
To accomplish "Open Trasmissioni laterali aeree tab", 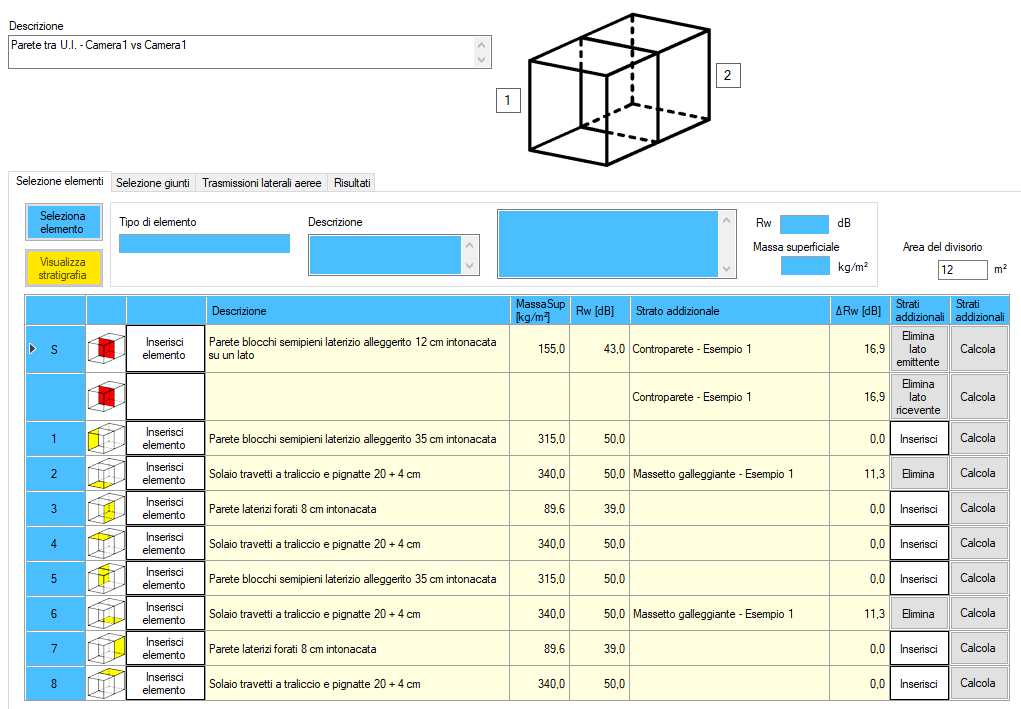I will (262, 183).
